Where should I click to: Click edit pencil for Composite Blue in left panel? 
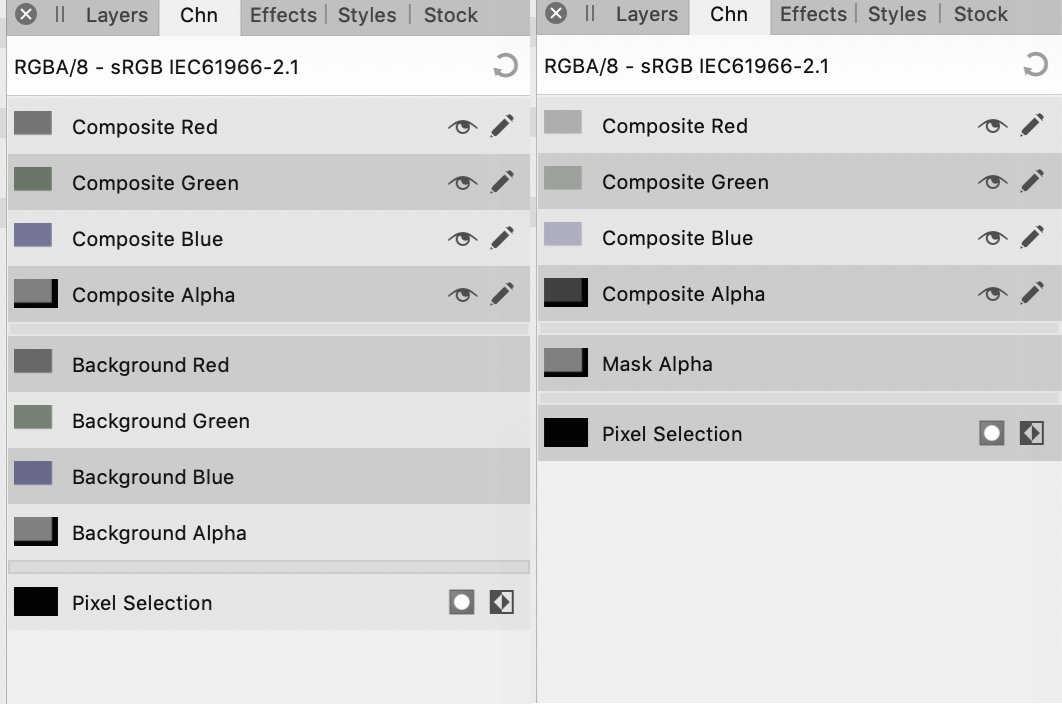502,238
